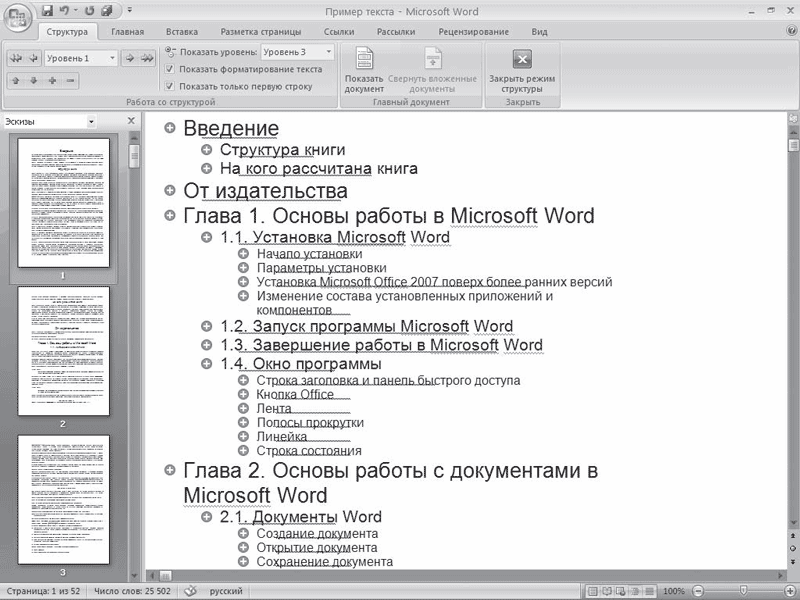This screenshot has width=800, height=600.
Task: Zoom in with plus button
Action: (x=791, y=591)
